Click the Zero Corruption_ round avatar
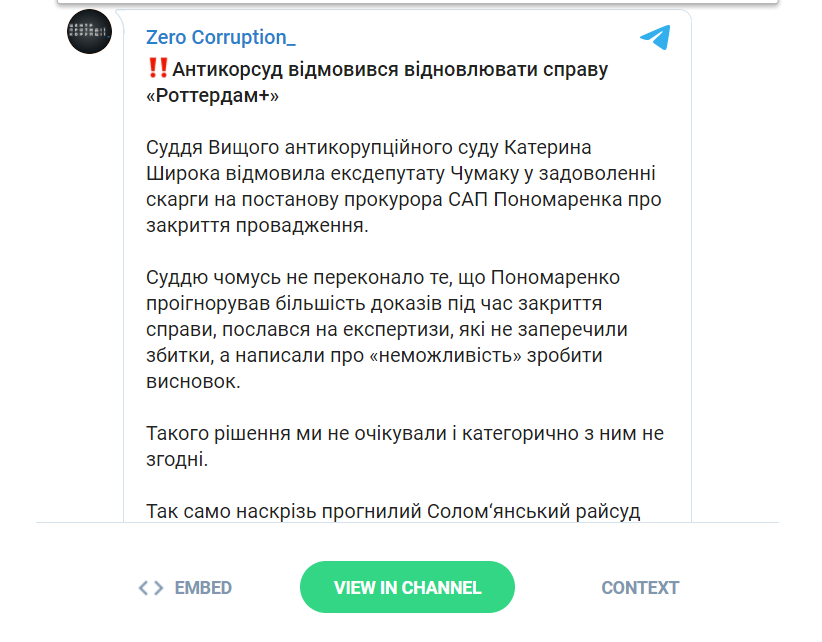Viewport: 822px width, 642px height. (x=90, y=32)
